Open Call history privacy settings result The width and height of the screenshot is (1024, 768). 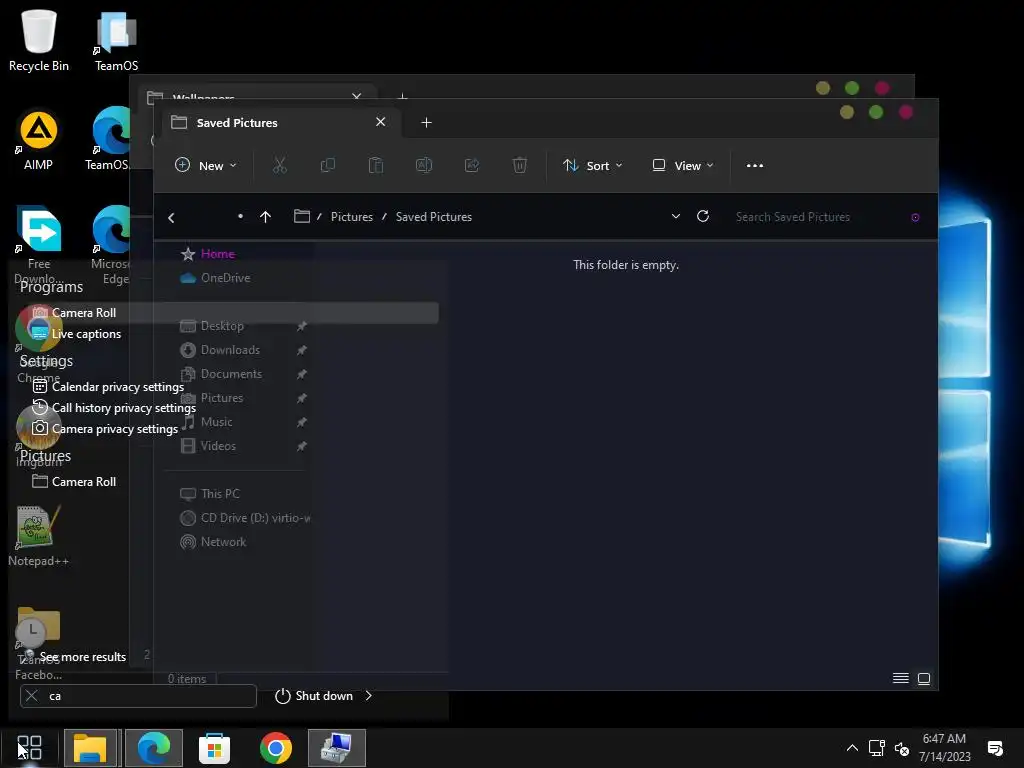(114, 408)
